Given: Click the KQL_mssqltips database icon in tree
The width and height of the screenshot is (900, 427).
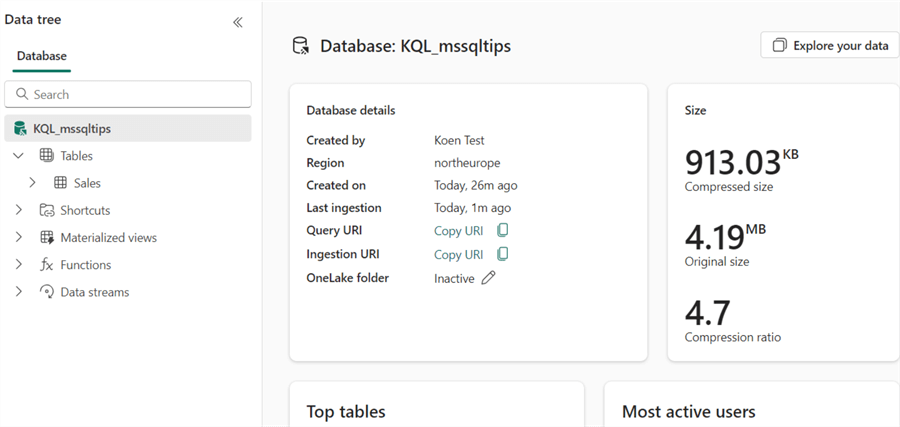Looking at the screenshot, I should pyautogui.click(x=19, y=129).
